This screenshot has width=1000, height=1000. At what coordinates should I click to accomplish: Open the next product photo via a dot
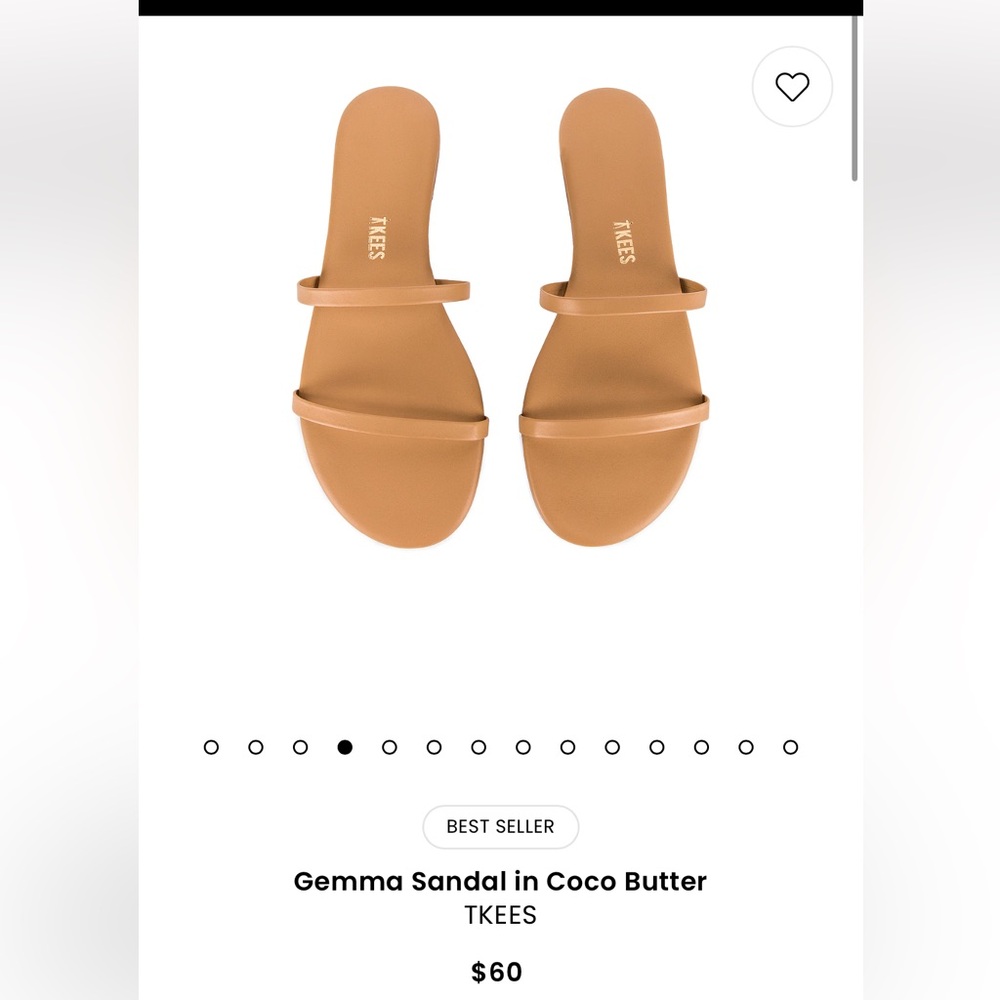tap(388, 747)
